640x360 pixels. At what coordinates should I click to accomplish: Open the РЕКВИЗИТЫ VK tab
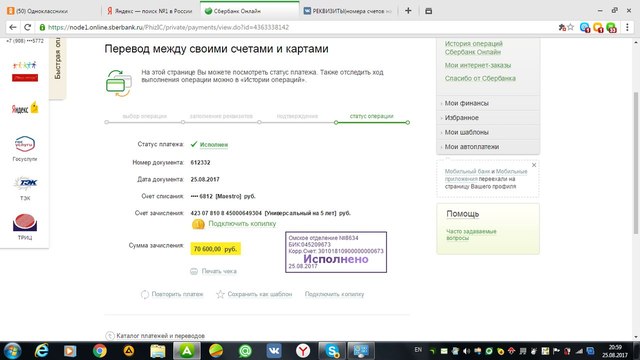pyautogui.click(x=348, y=11)
